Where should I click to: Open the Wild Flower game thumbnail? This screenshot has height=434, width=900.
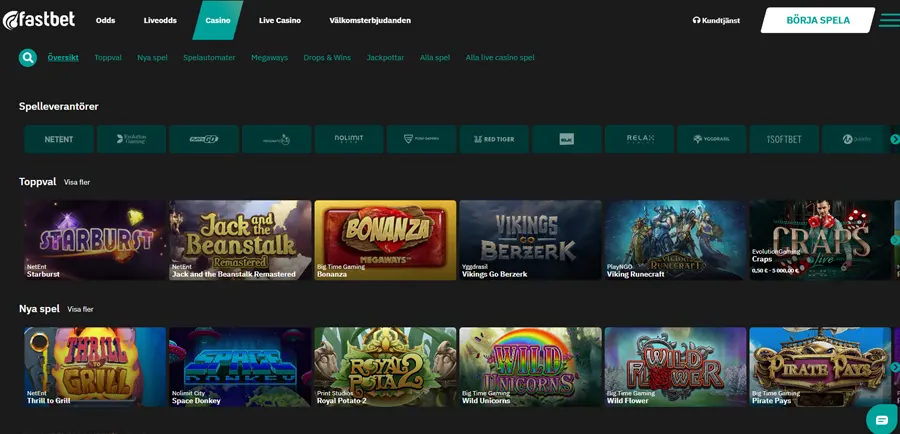(676, 367)
